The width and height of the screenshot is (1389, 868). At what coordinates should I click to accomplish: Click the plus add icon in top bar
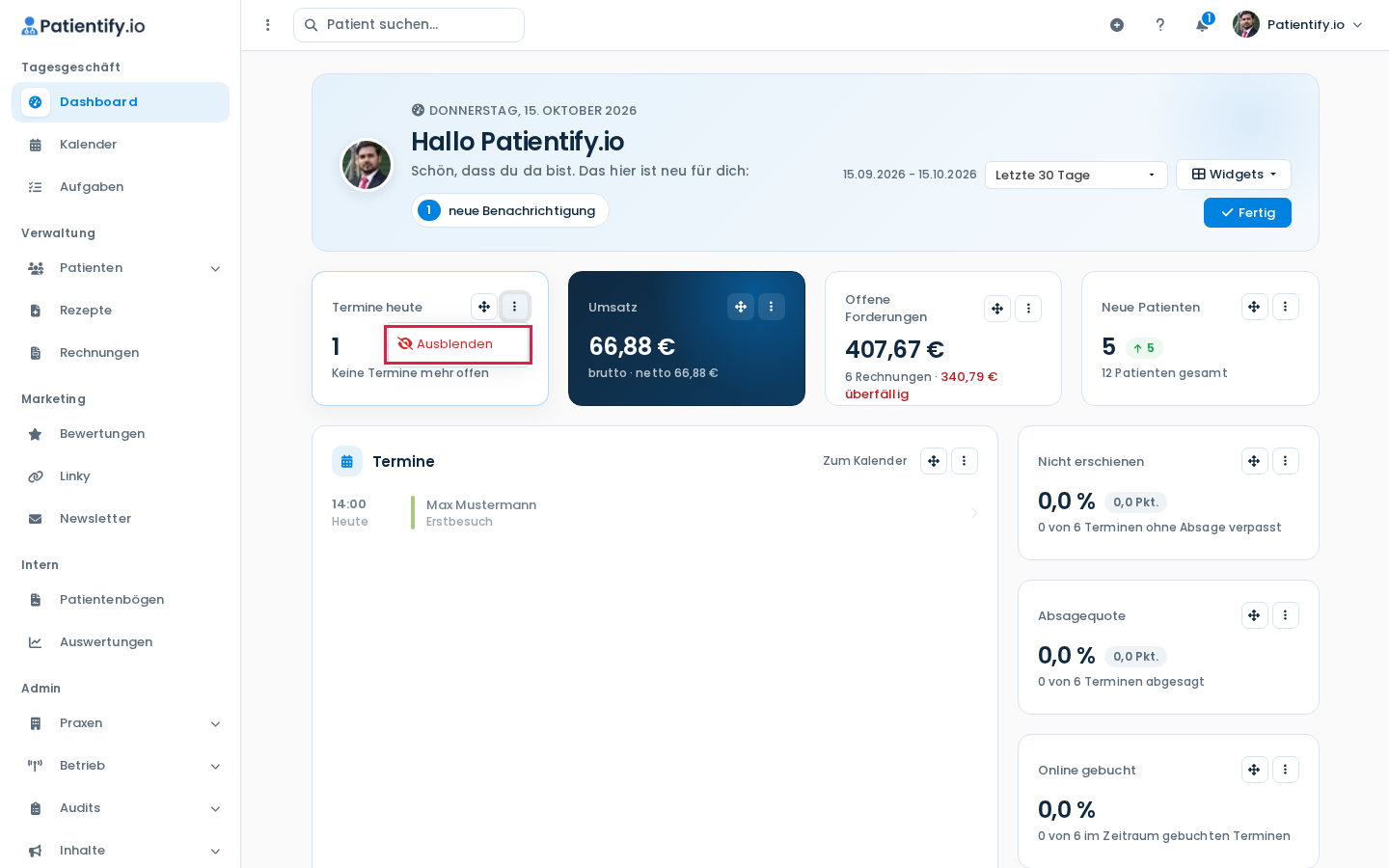click(x=1117, y=25)
